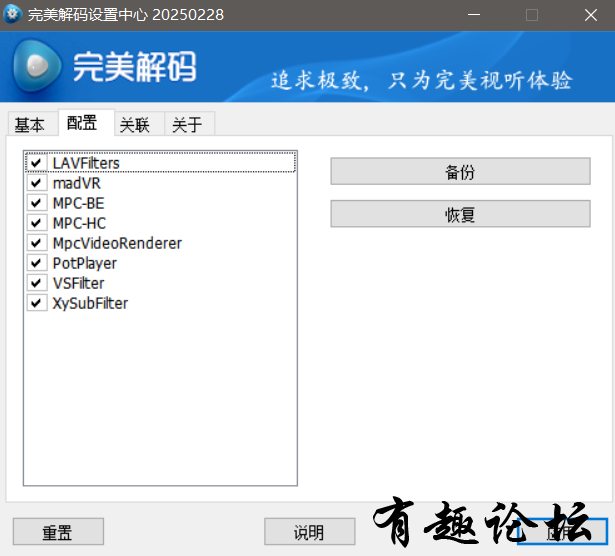
Task: Open the 关于 tab
Action: coord(189,124)
